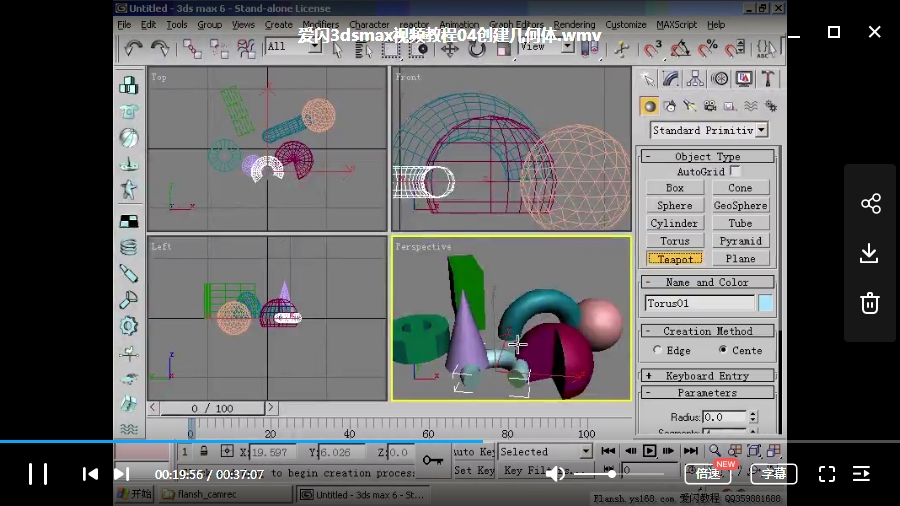Open the Utilities panel hammer tab

(x=768, y=79)
